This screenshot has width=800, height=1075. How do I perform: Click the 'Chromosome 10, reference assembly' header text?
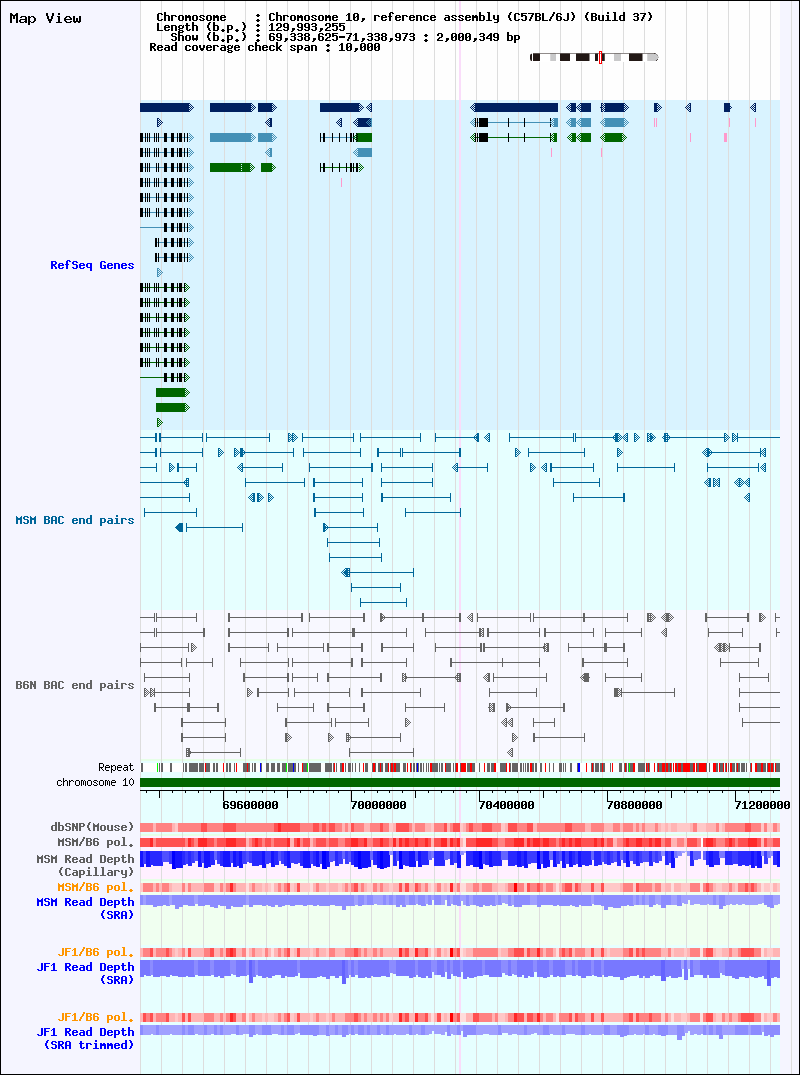pyautogui.click(x=461, y=16)
